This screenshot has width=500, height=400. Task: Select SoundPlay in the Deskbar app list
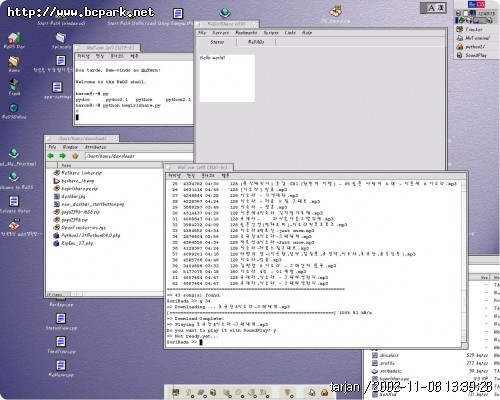(475, 55)
